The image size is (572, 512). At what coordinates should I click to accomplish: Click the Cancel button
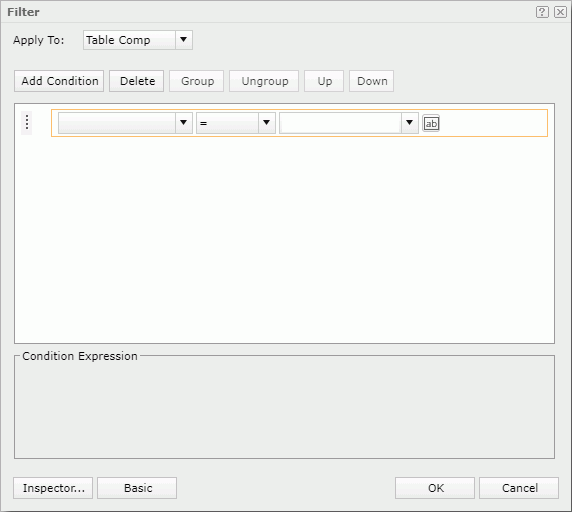[519, 488]
